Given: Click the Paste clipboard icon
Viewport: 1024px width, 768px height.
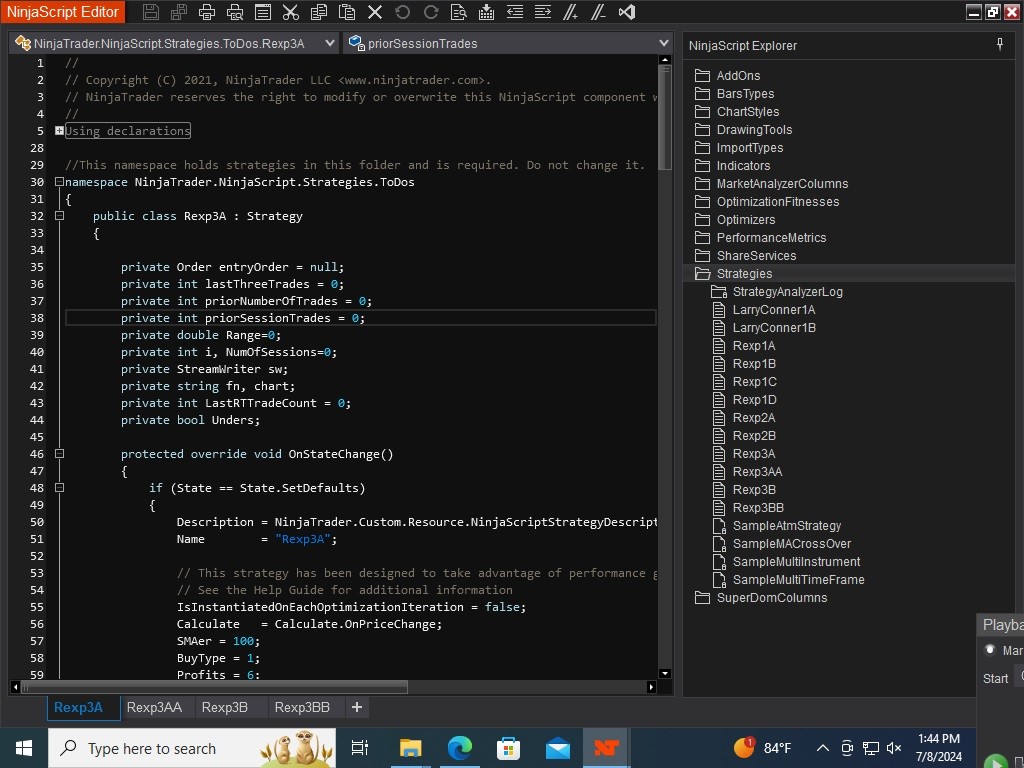Looking at the screenshot, I should pyautogui.click(x=347, y=12).
